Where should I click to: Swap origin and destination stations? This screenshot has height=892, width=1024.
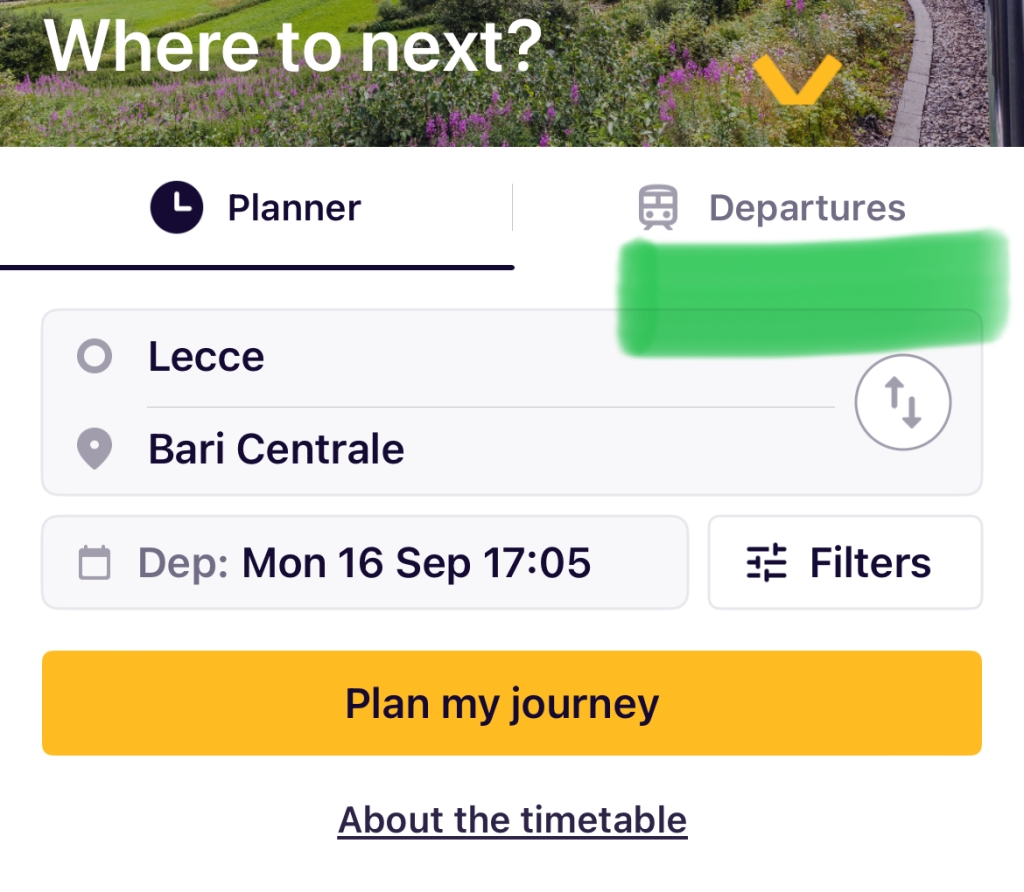(x=903, y=402)
